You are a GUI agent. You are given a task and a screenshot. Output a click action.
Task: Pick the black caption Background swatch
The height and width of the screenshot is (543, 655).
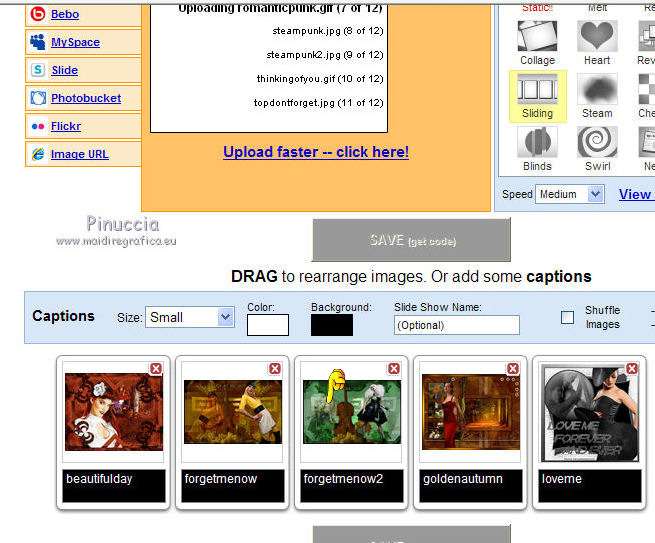point(332,325)
